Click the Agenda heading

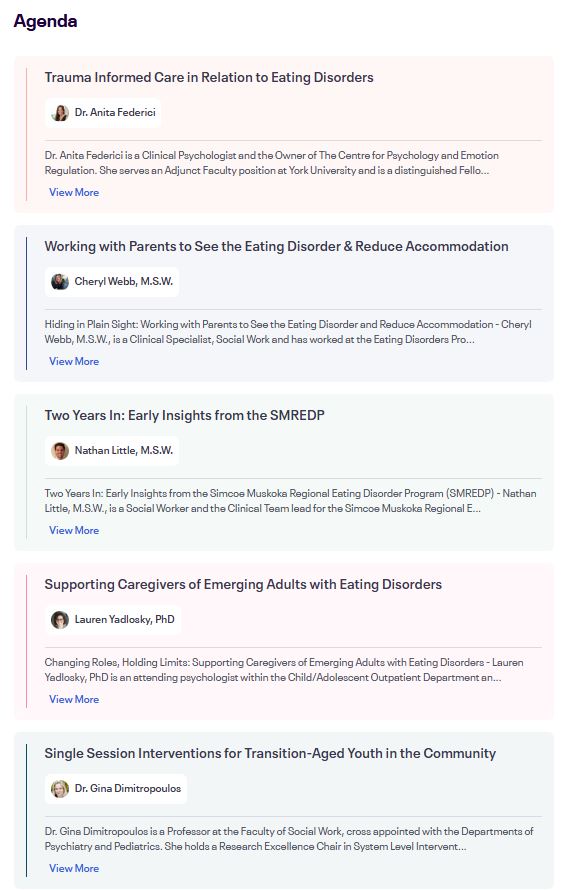pyautogui.click(x=45, y=21)
